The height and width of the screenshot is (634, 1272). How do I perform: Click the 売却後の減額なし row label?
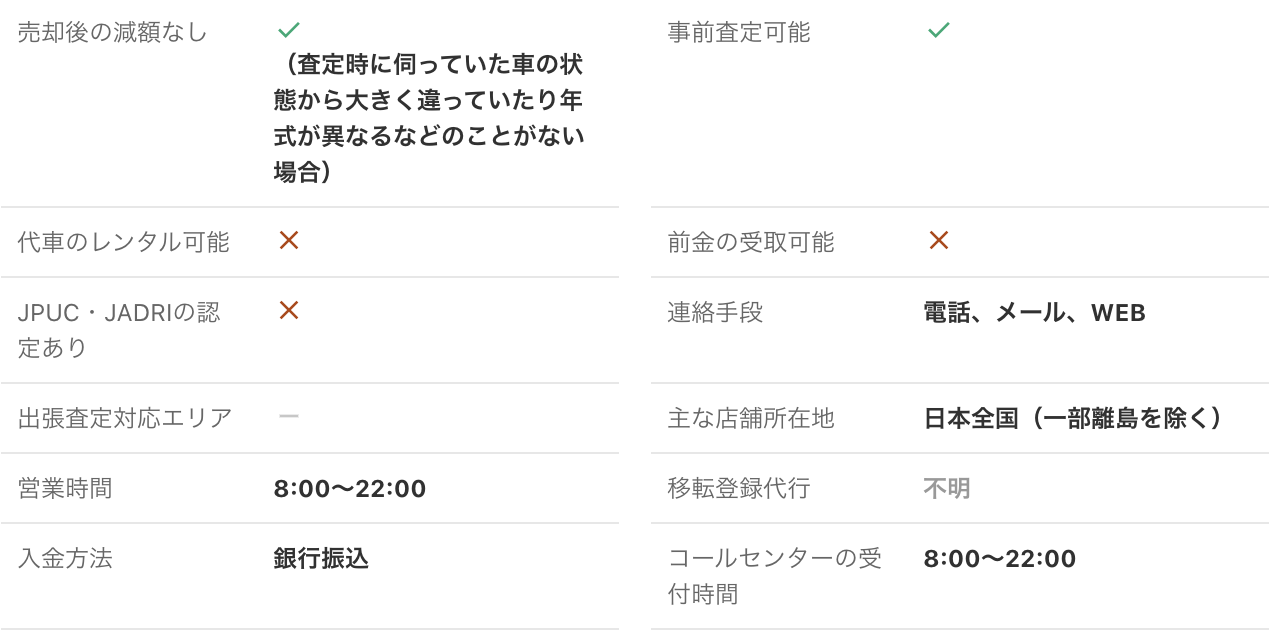pyautogui.click(x=113, y=32)
